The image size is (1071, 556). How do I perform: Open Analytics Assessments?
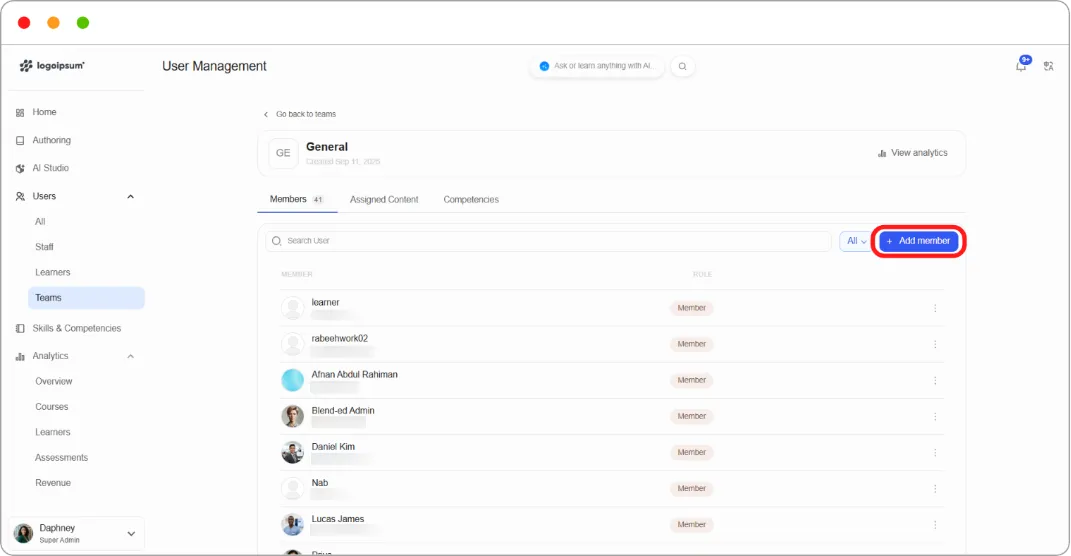click(x=61, y=458)
